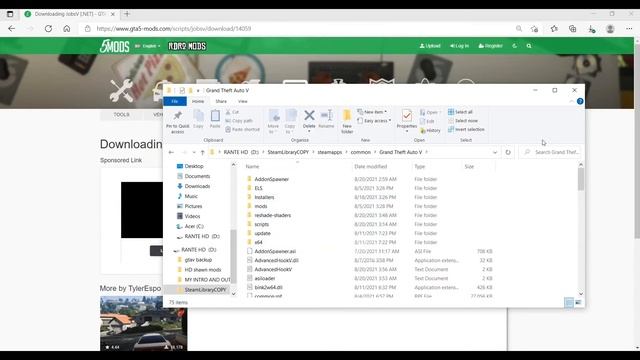Image resolution: width=640 pixels, height=360 pixels.
Task: Click file list vertical scrollbar
Action: point(581,179)
